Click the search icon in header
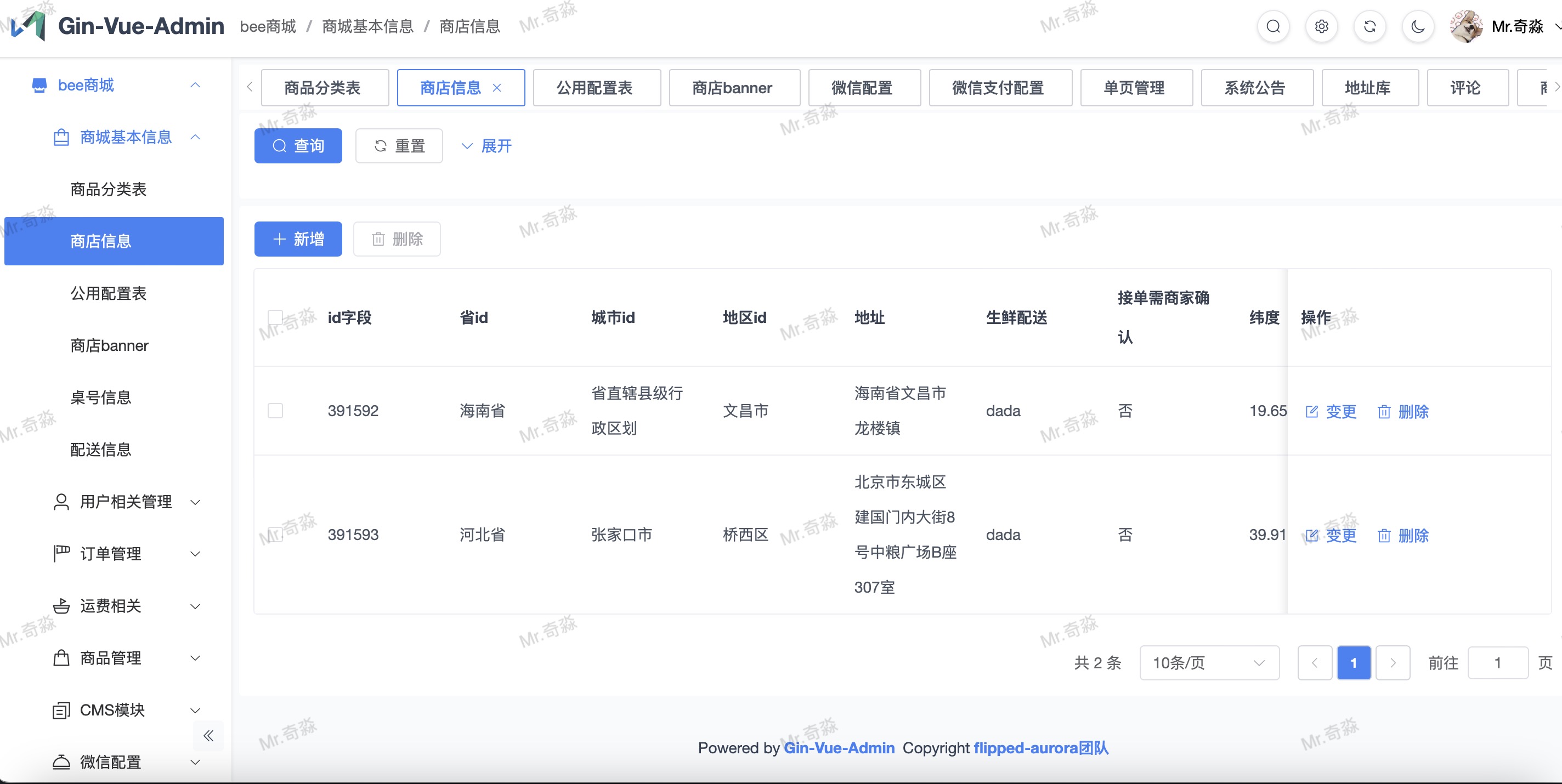This screenshot has height=784, width=1562. (x=1273, y=27)
